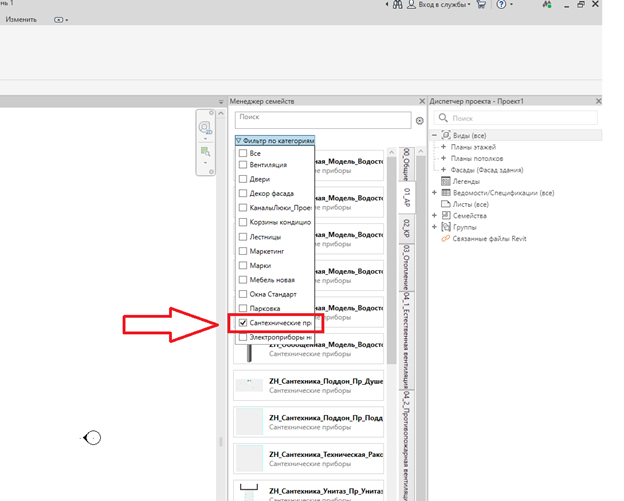Tick the Все checkbox in category filter

click(243, 153)
